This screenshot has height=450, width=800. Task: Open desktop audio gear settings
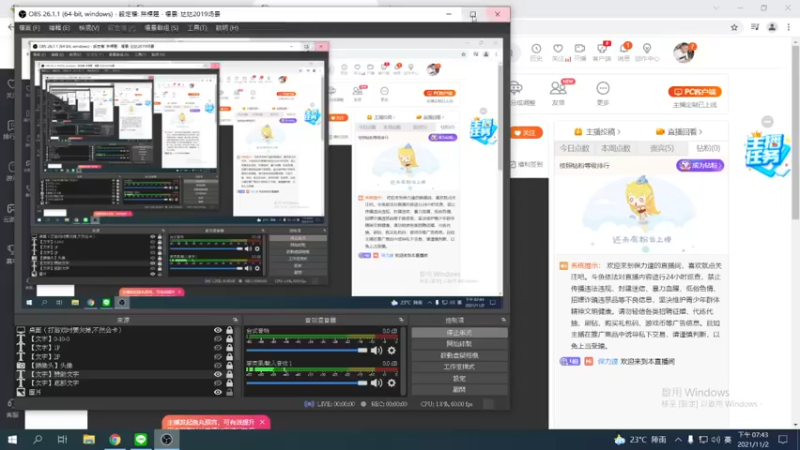click(391, 351)
